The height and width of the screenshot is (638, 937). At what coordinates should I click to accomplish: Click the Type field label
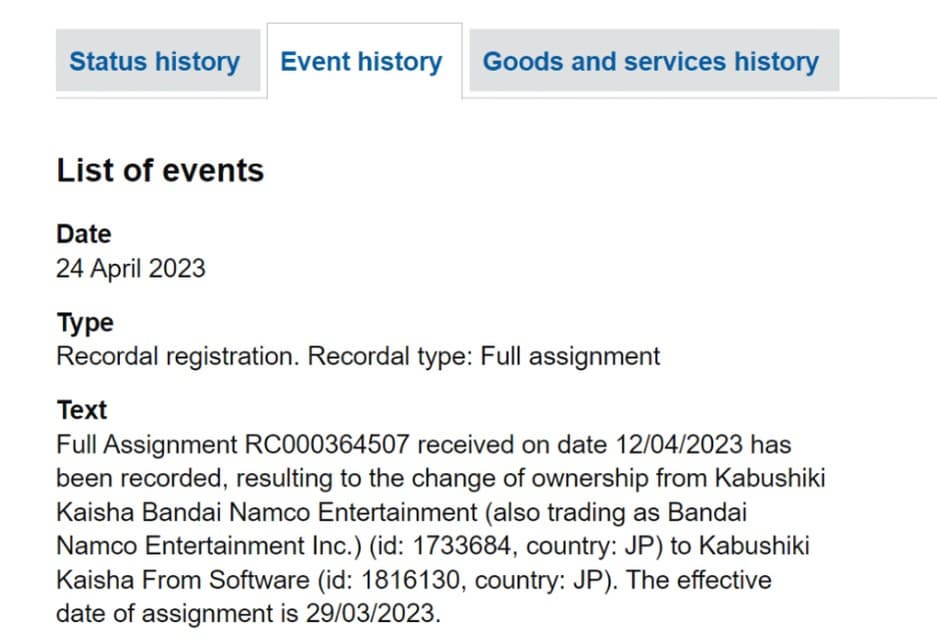click(85, 323)
